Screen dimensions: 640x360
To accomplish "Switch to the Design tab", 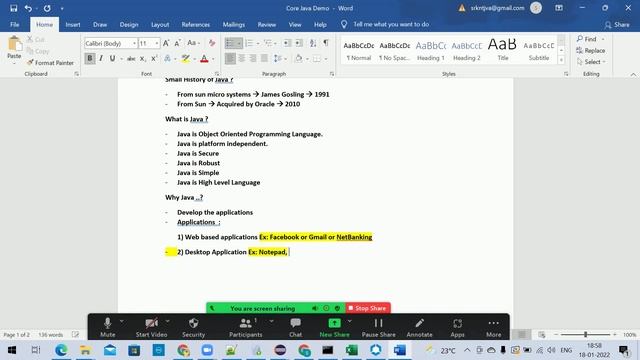I will click(x=129, y=24).
